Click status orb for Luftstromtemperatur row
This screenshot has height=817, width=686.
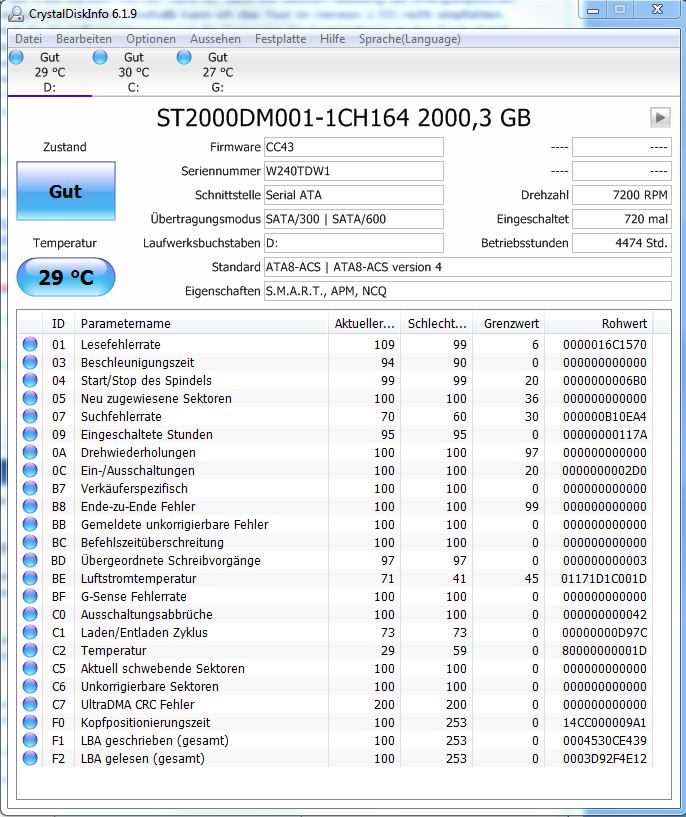pyautogui.click(x=30, y=578)
